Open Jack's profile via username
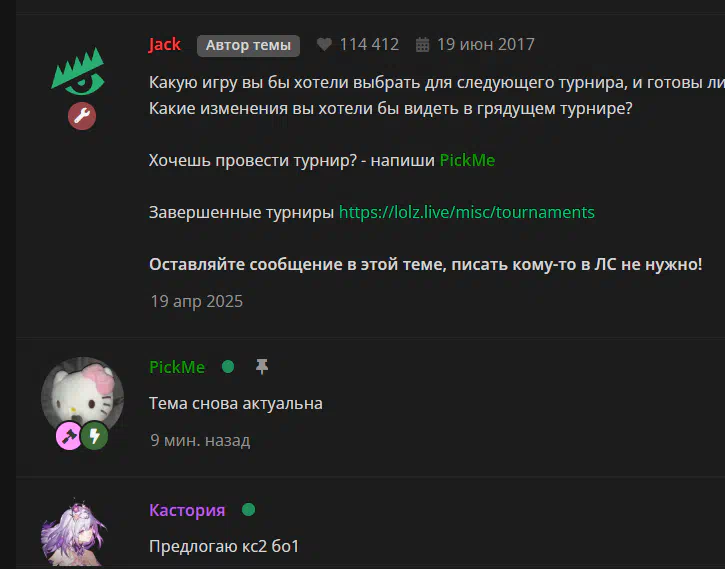 (x=165, y=44)
